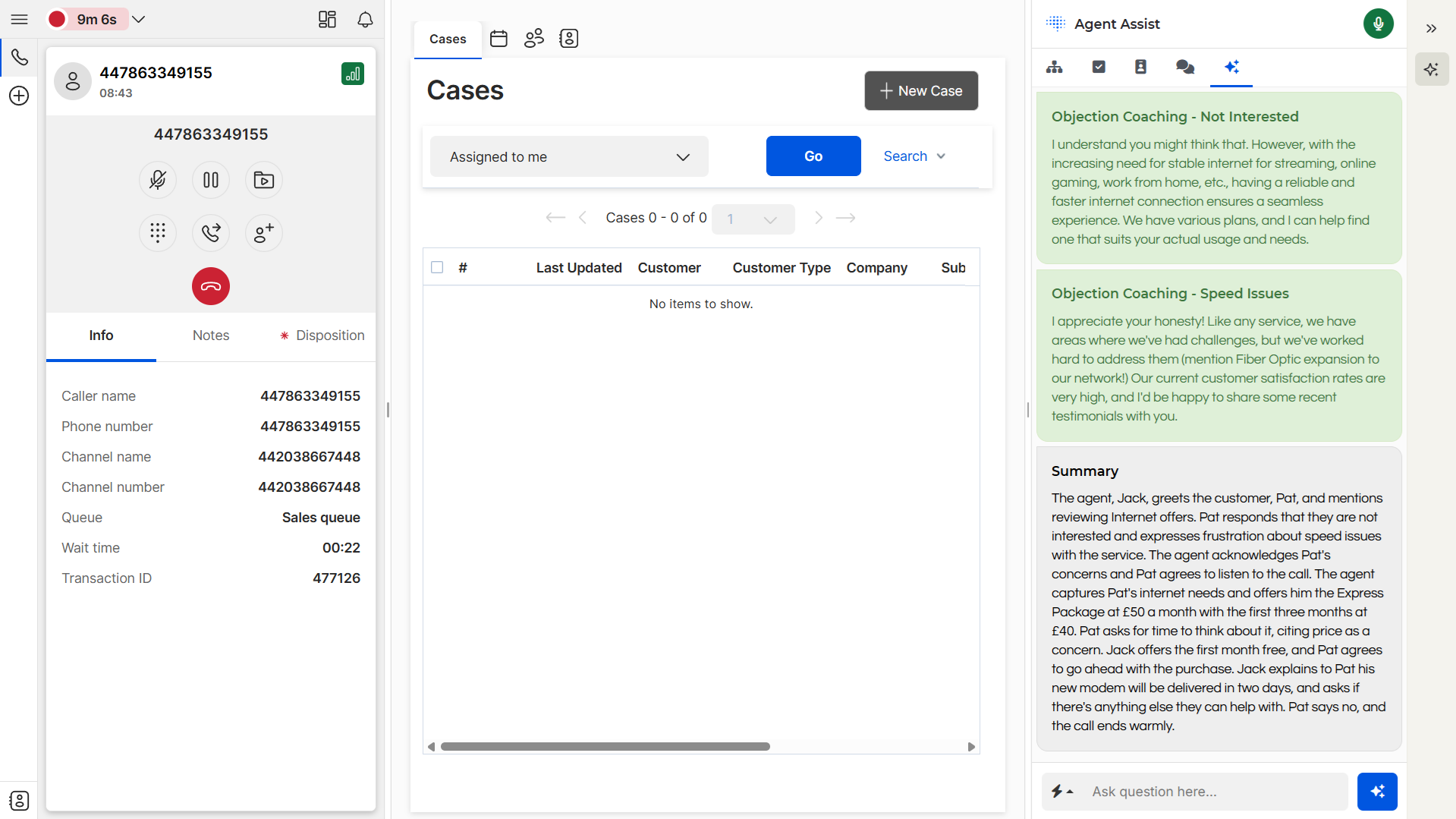Transfer the call

tap(211, 232)
